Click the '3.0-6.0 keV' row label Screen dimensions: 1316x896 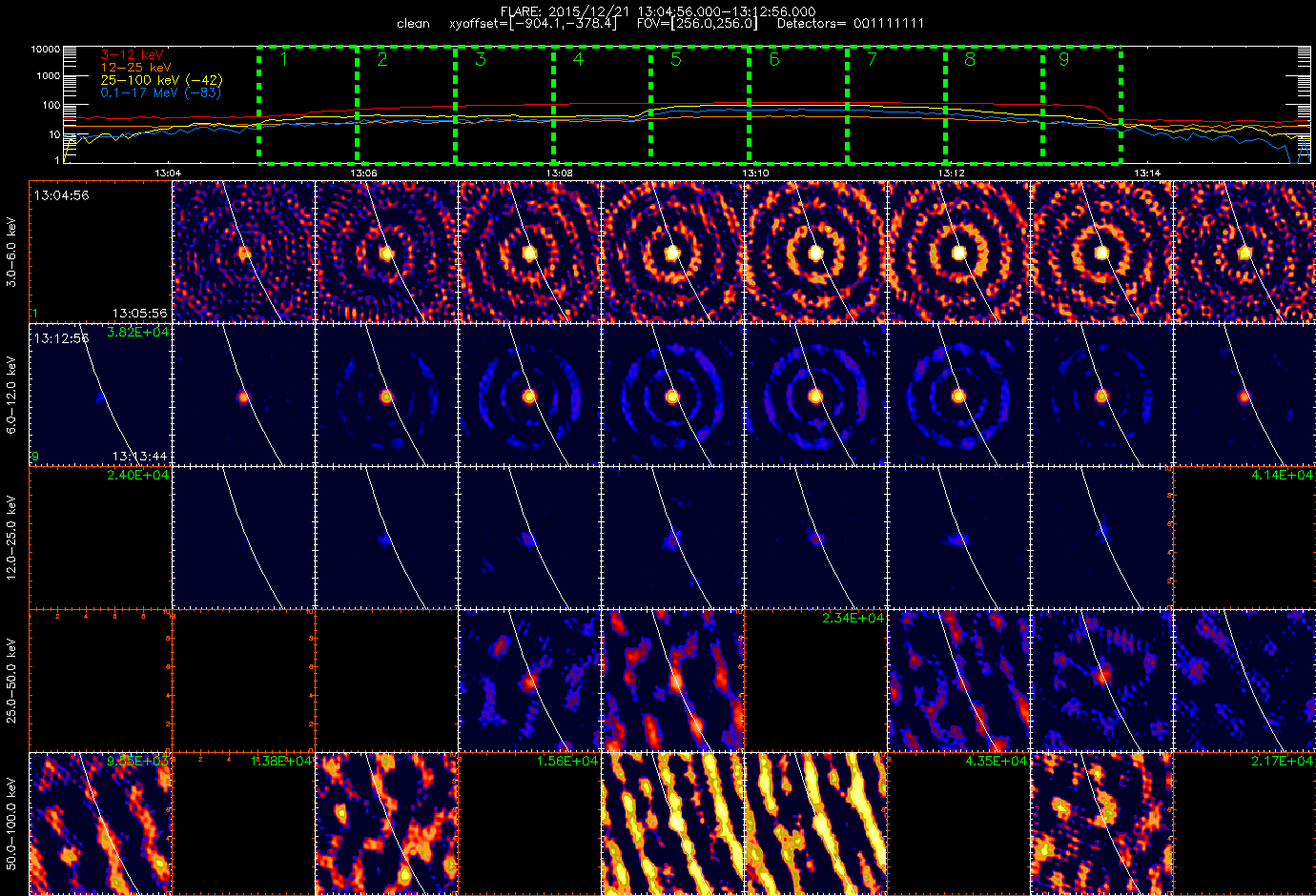pos(11,253)
